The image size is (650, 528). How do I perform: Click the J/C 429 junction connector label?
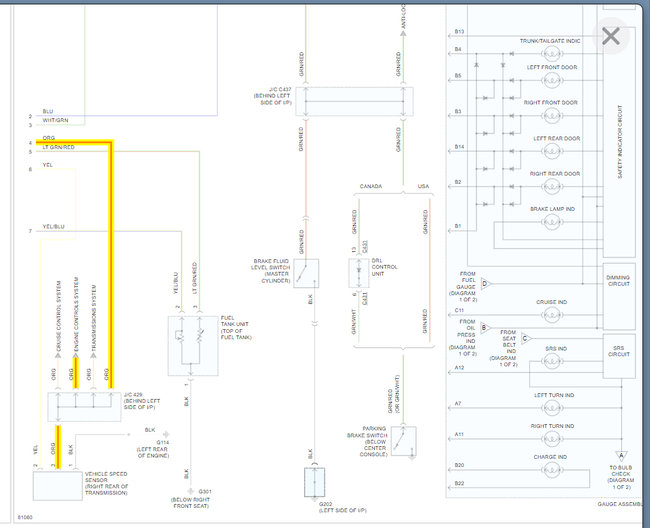141,401
